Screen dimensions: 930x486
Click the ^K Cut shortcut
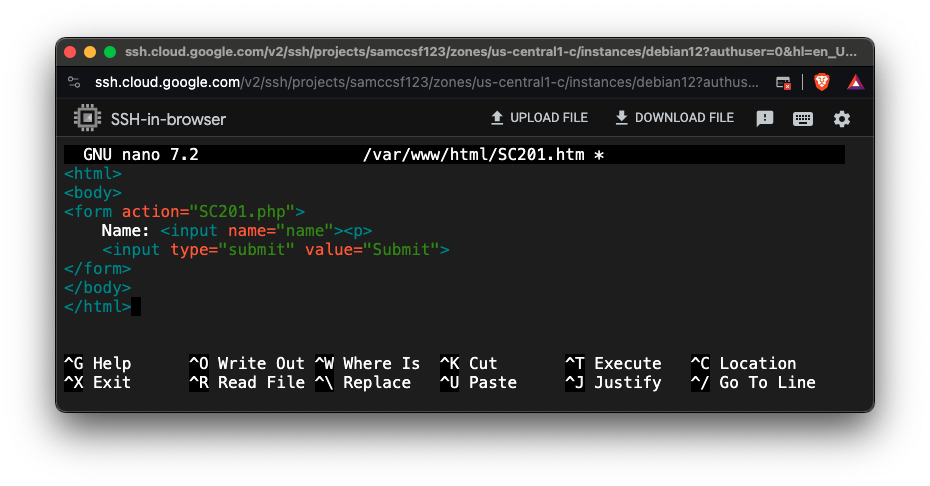pos(468,363)
